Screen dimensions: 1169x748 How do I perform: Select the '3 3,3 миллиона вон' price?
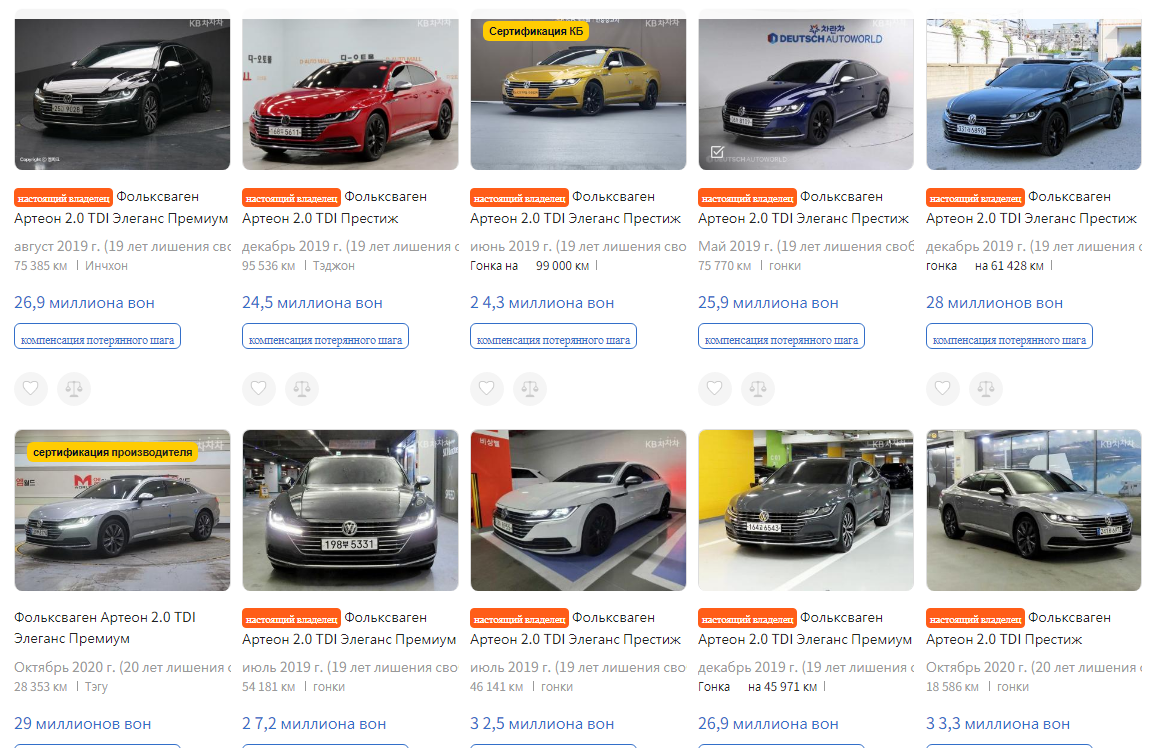pyautogui.click(x=998, y=723)
